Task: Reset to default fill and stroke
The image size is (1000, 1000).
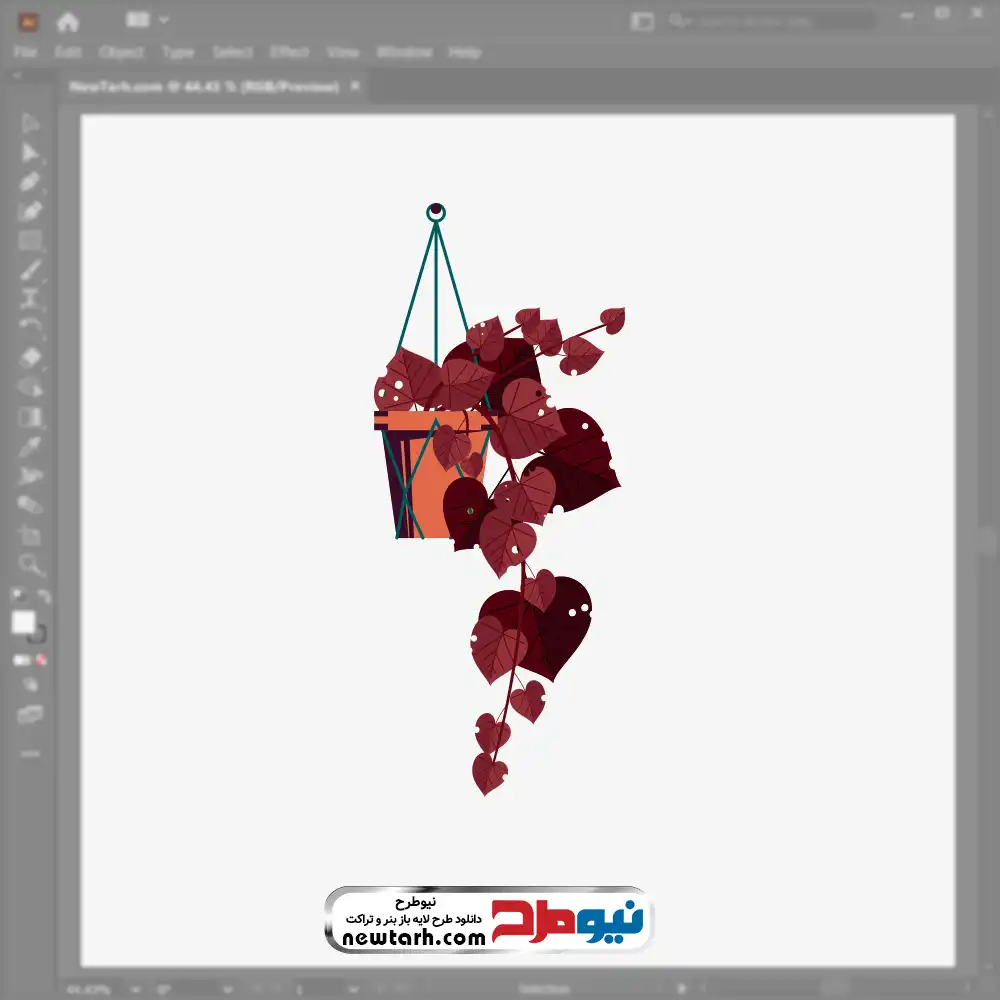Action: point(17,597)
